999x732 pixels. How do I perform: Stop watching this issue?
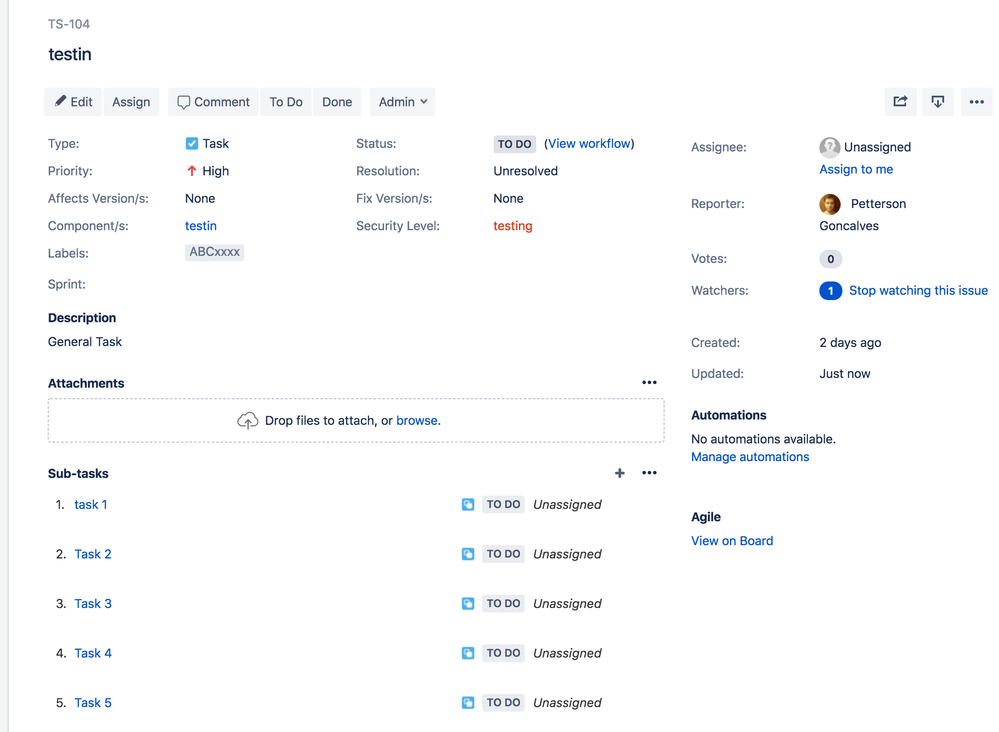[918, 290]
